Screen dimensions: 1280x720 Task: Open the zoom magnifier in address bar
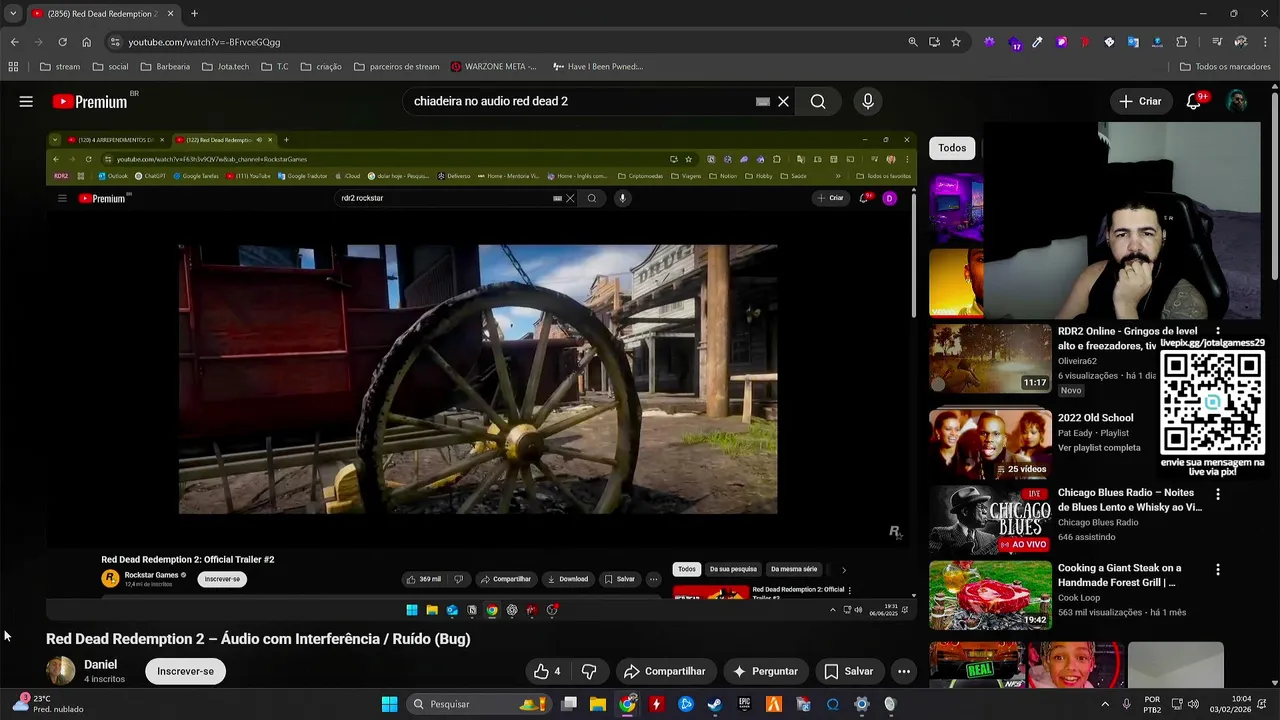[912, 42]
